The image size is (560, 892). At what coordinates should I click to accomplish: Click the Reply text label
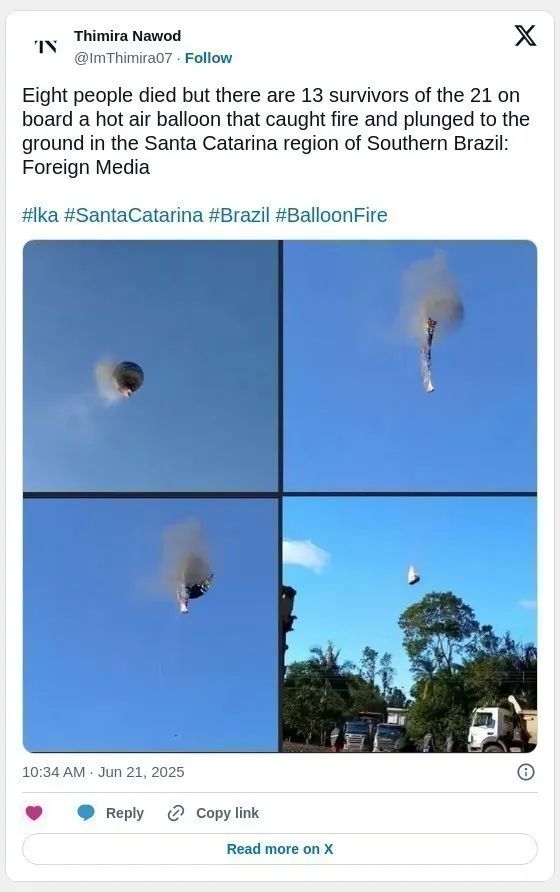coord(125,813)
